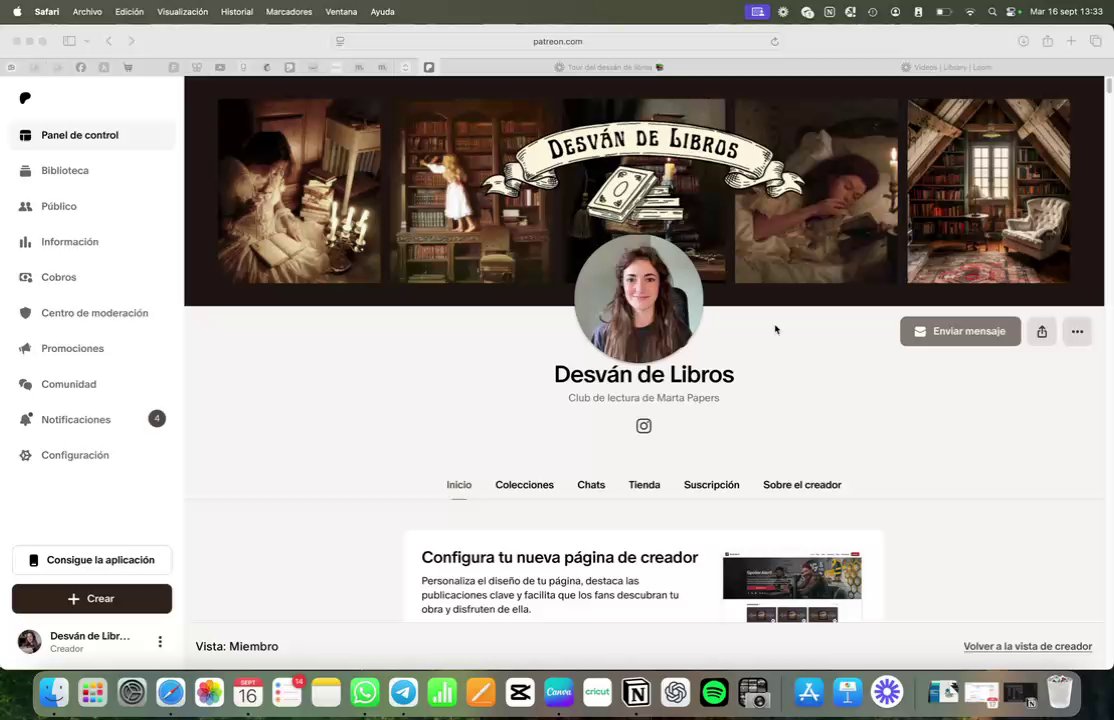
Task: Open the Archivo menu
Action: click(x=87, y=11)
